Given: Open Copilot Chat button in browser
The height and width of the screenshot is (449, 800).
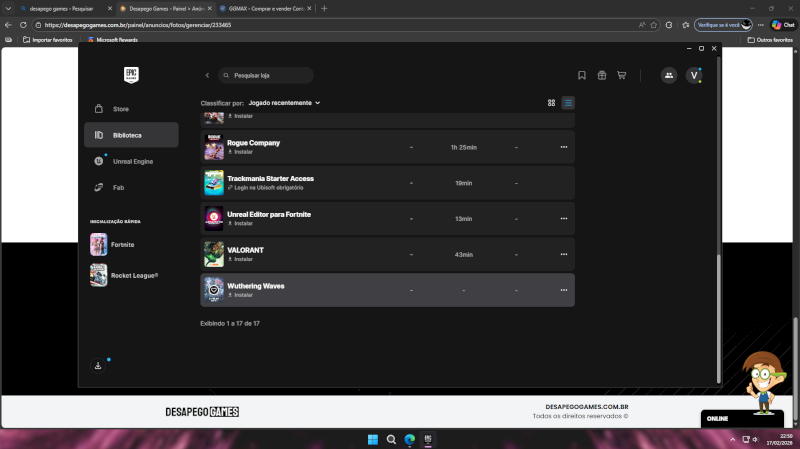Looking at the screenshot, I should (x=783, y=25).
